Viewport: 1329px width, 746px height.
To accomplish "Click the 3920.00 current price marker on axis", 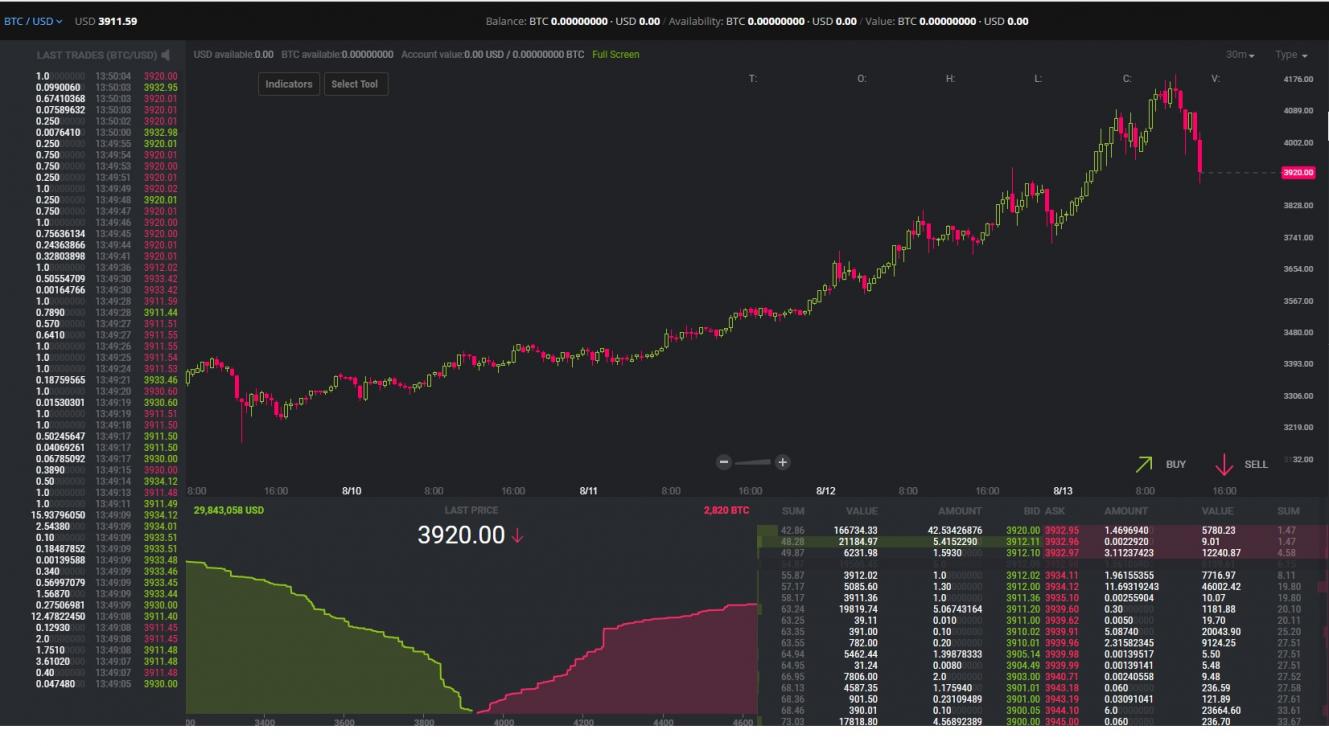I will point(1297,172).
